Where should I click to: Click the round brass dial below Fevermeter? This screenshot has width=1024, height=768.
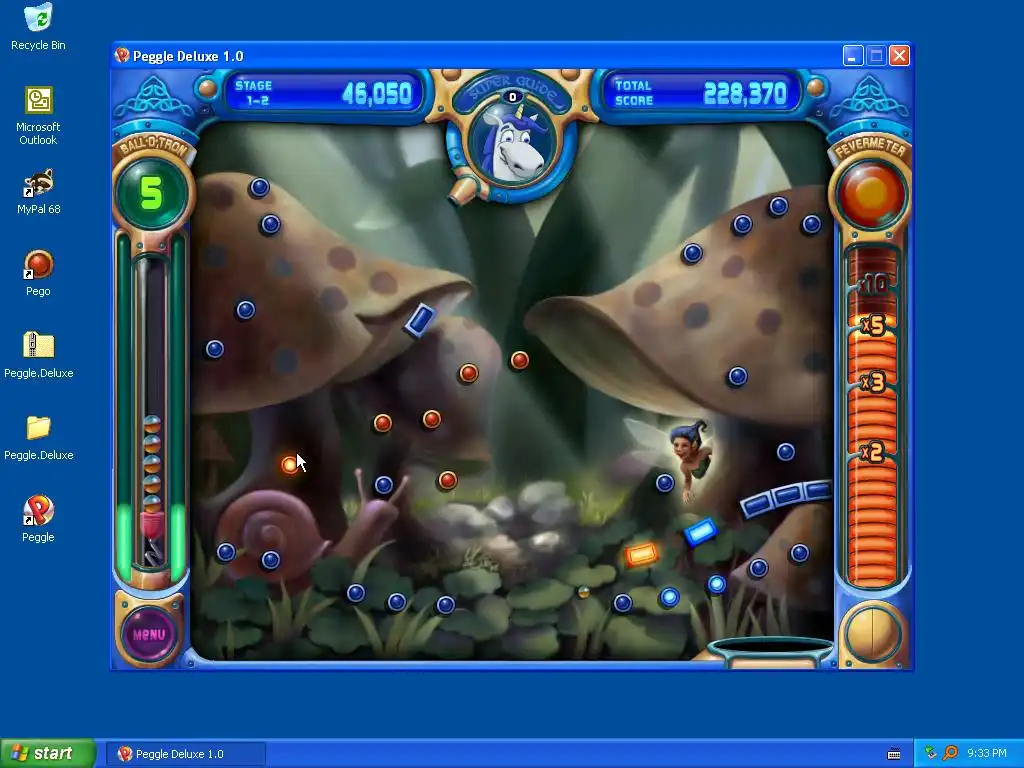872,634
